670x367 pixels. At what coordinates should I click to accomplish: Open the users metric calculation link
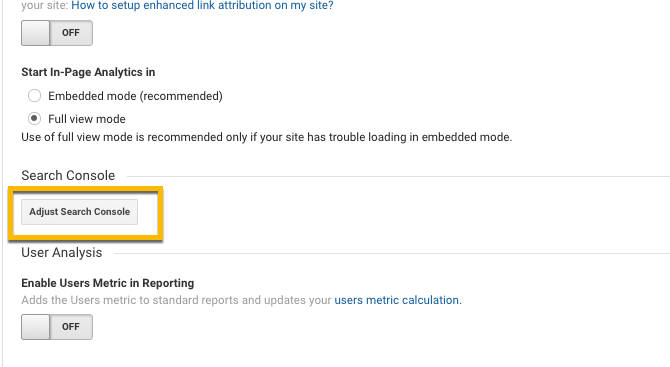398,300
